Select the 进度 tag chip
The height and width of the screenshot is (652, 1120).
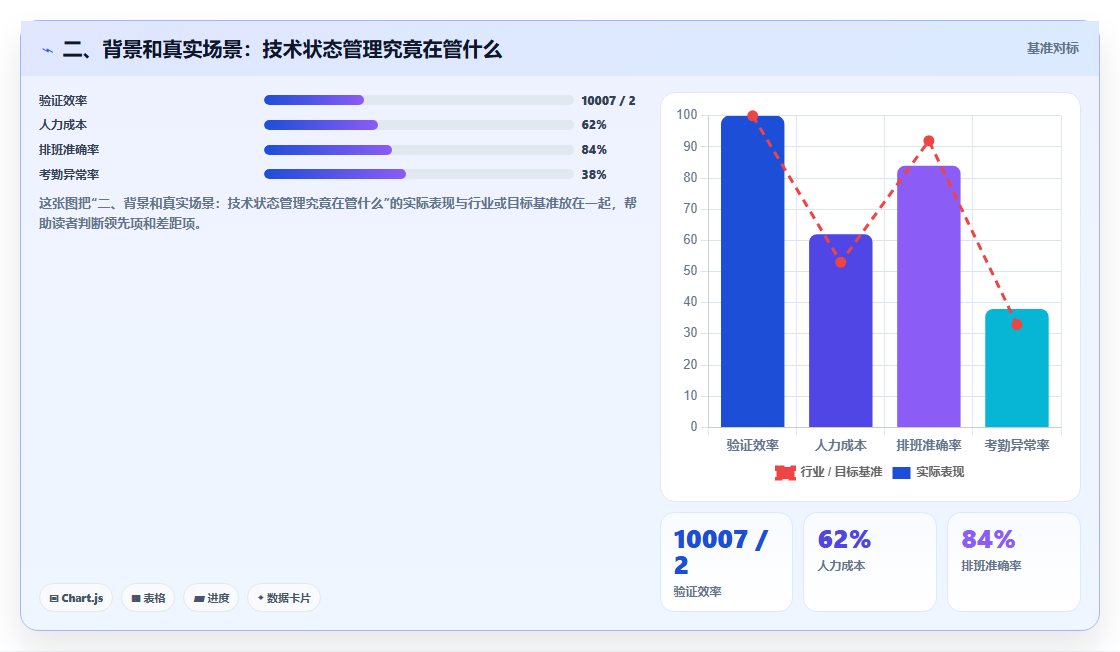coord(211,598)
